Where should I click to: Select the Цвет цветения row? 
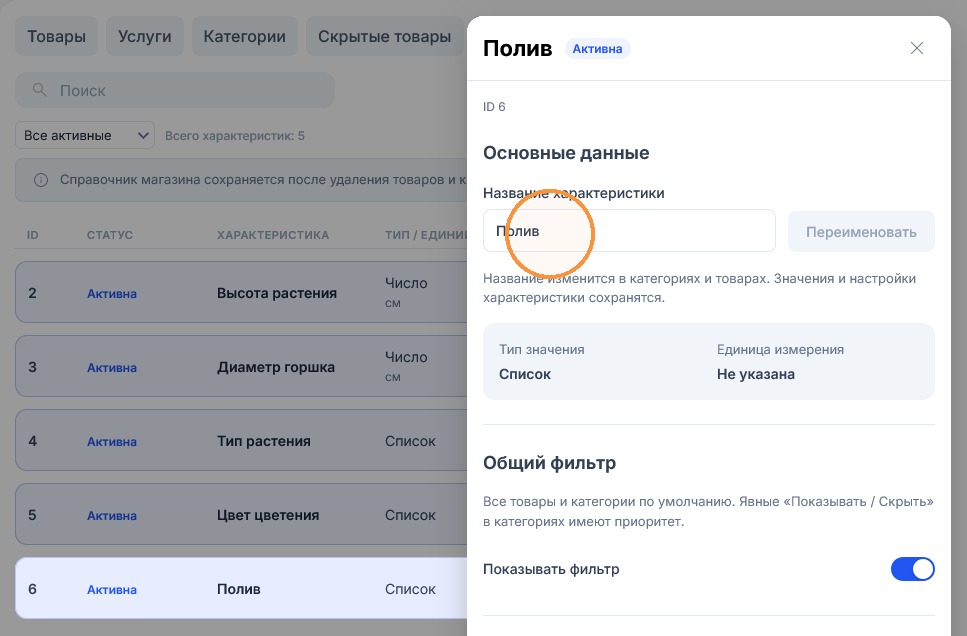(x=241, y=514)
